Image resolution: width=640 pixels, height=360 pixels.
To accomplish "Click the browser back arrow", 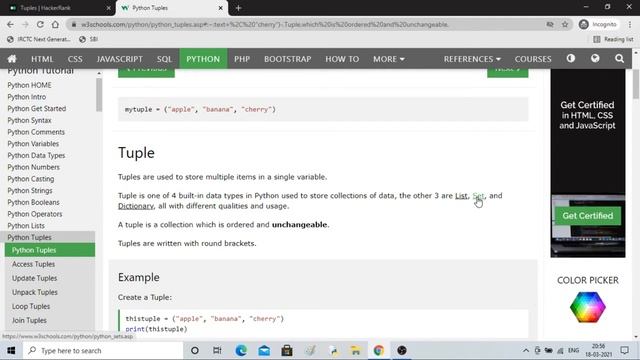I will [x=10, y=24].
